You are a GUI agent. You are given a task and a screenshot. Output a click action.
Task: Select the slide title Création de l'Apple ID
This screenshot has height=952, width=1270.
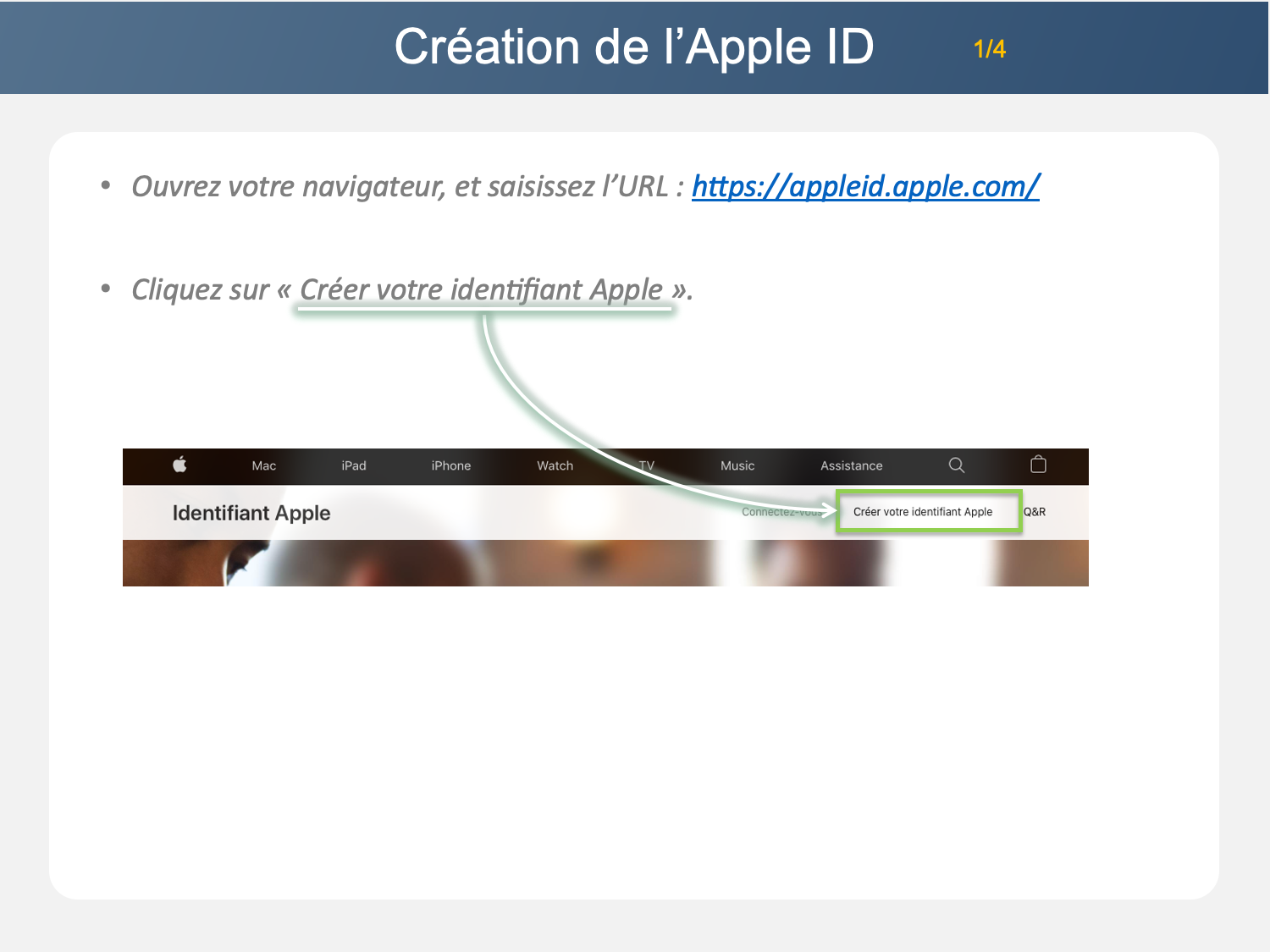click(x=633, y=47)
